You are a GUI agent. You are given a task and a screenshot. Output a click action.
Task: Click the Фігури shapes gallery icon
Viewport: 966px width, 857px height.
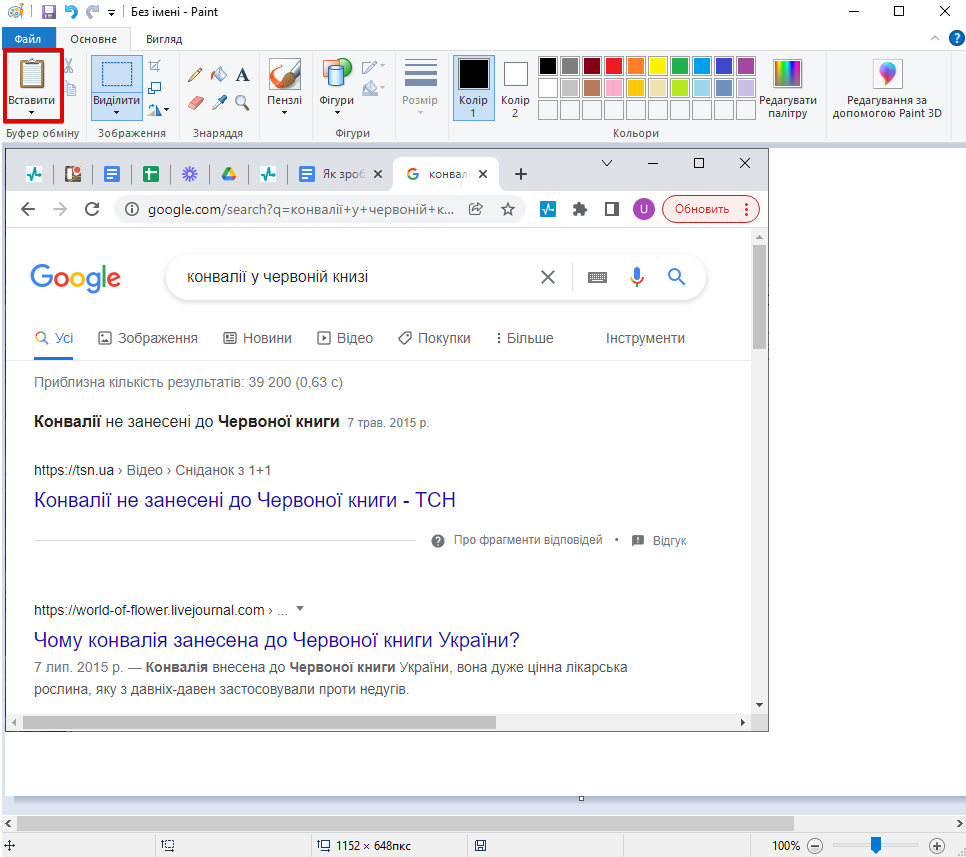336,74
